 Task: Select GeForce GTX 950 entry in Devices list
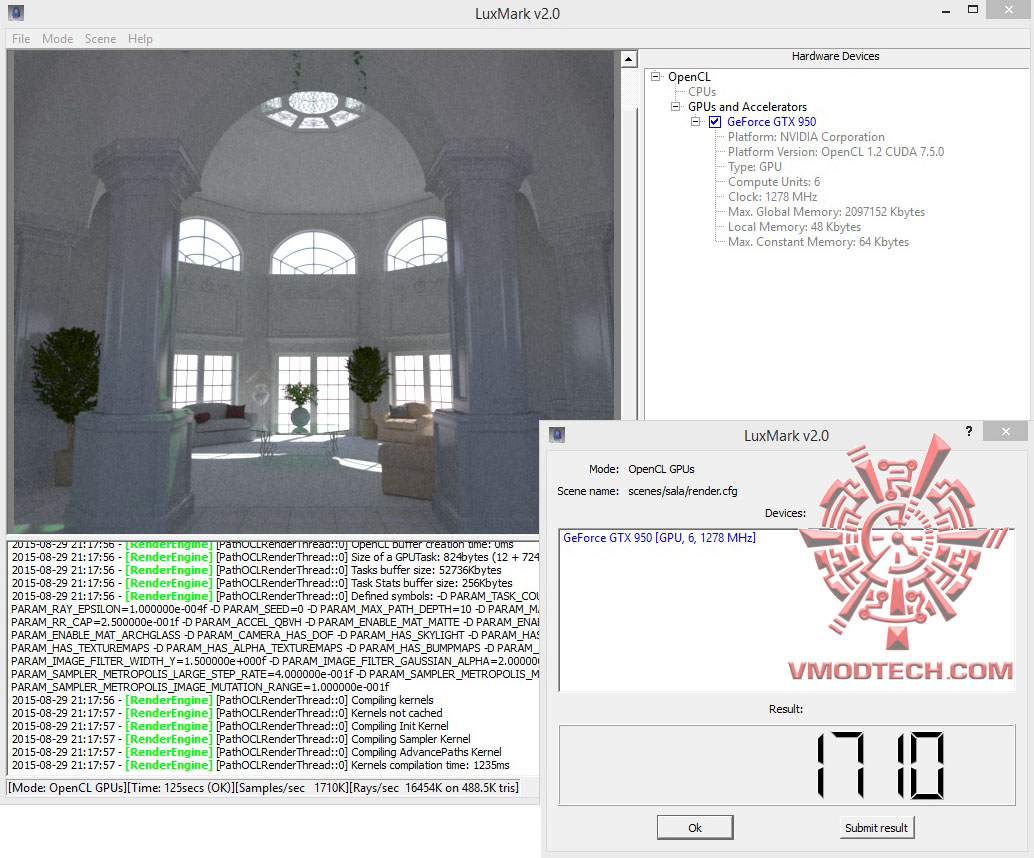point(659,538)
